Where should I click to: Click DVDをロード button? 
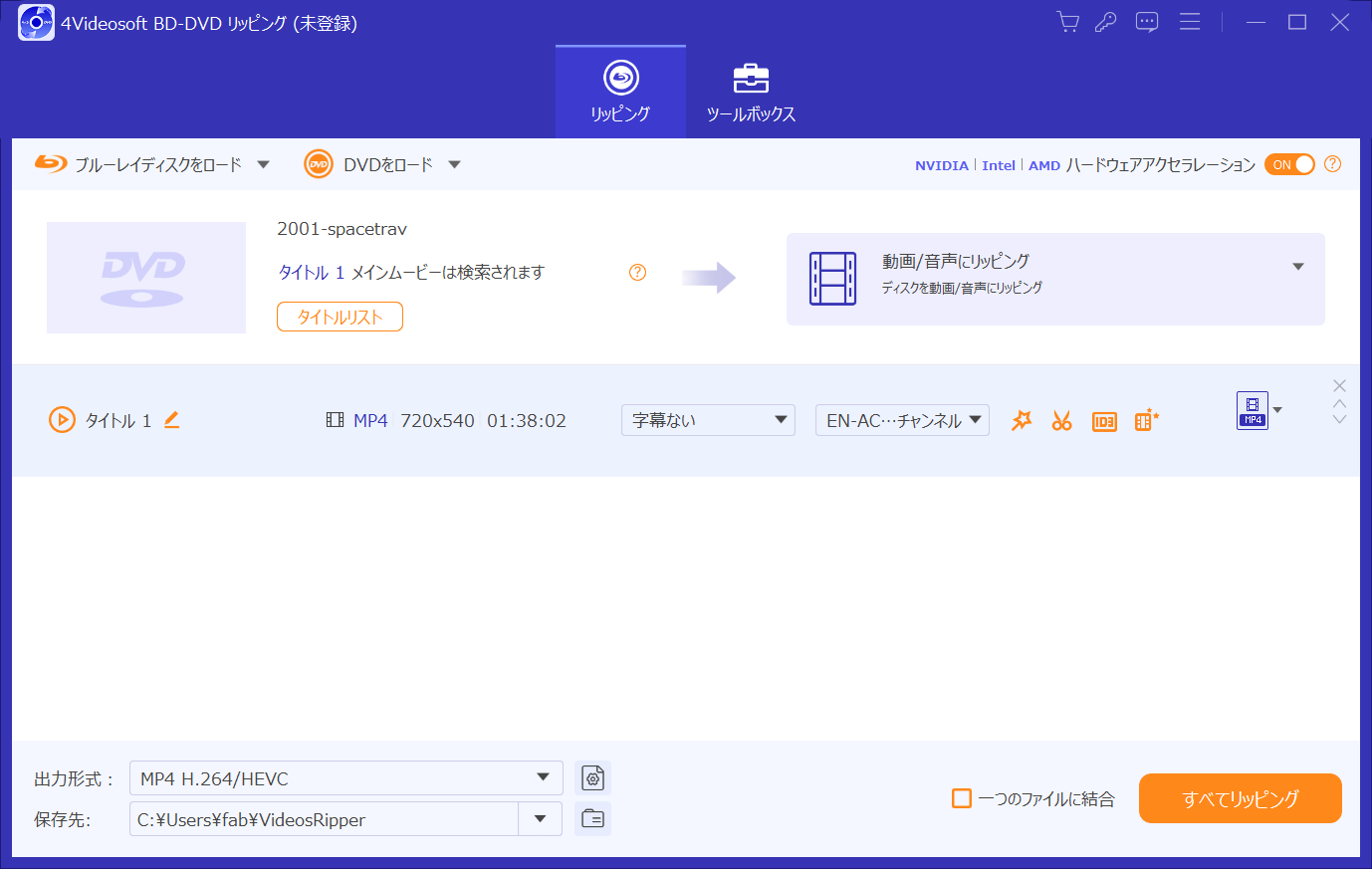click(x=368, y=164)
